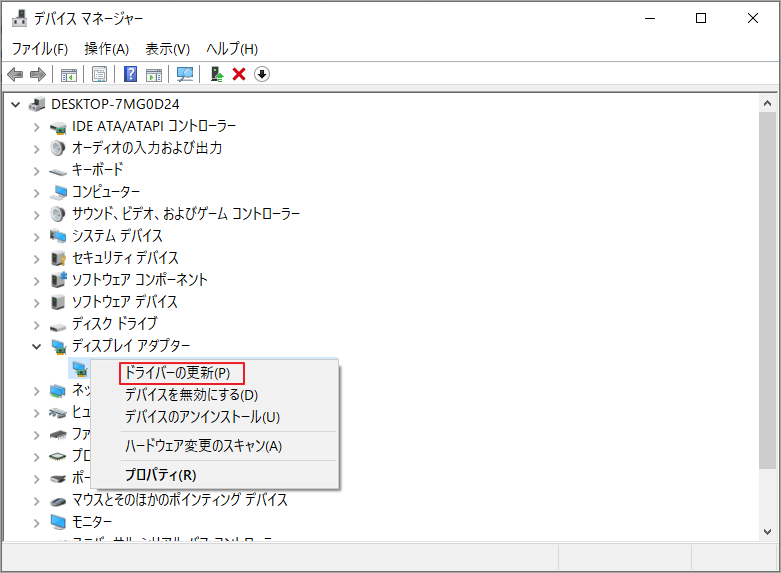Click the モニター category icon
Screen dimensions: 781x573
[58, 522]
